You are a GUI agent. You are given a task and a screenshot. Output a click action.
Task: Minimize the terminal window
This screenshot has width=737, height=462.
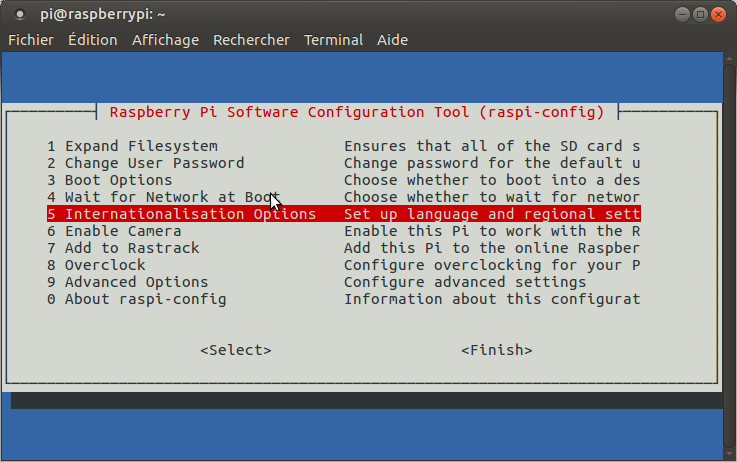[x=680, y=14]
